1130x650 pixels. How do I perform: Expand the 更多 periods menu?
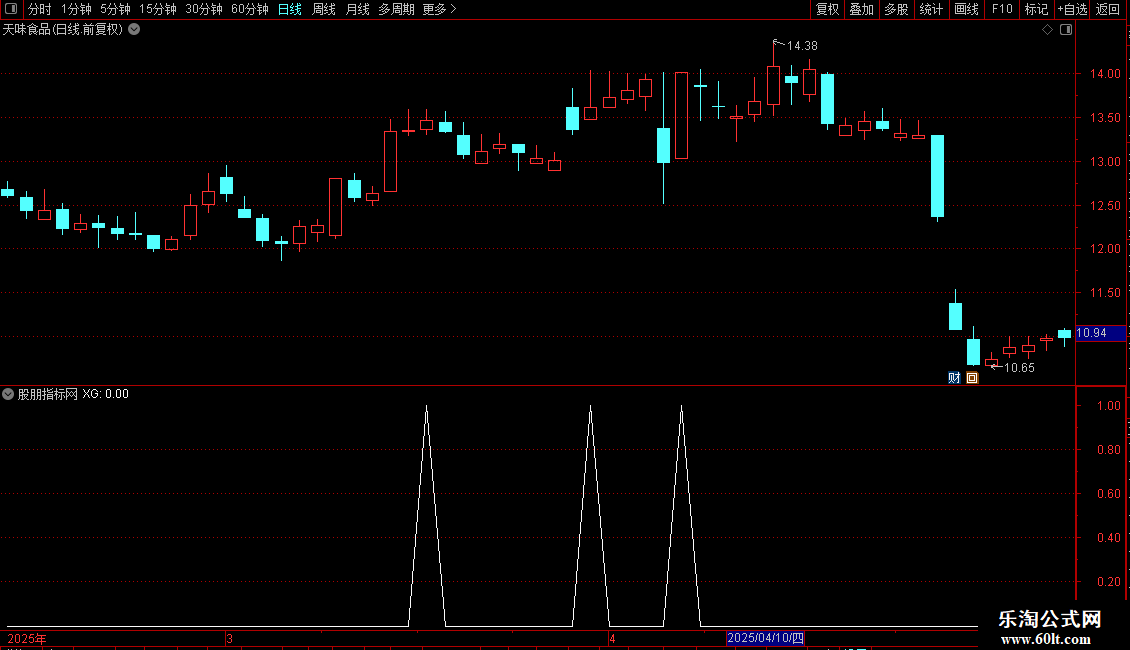(x=440, y=9)
